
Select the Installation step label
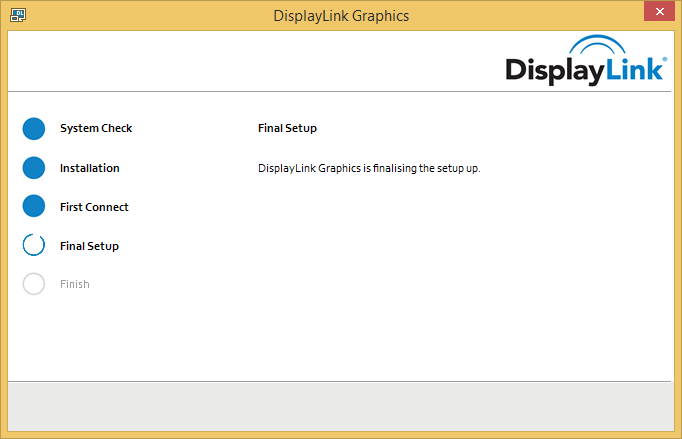point(90,168)
